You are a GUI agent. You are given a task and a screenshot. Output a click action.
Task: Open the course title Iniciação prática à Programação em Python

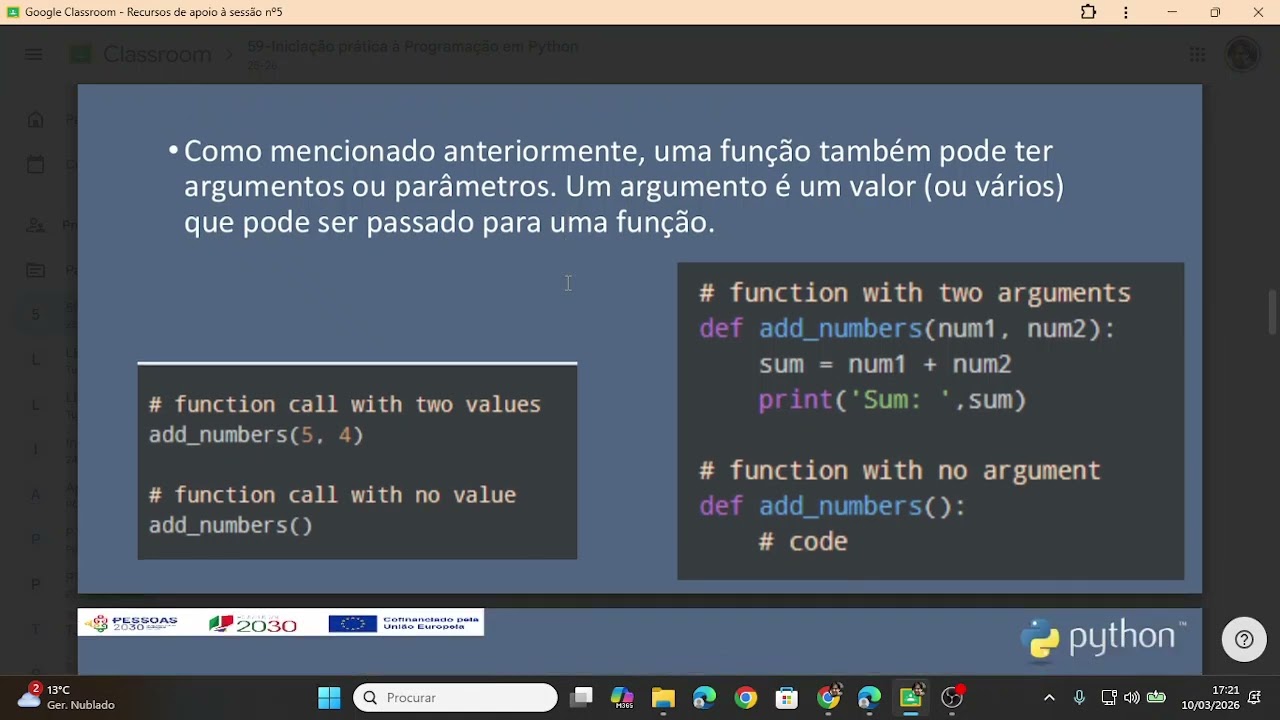(413, 47)
